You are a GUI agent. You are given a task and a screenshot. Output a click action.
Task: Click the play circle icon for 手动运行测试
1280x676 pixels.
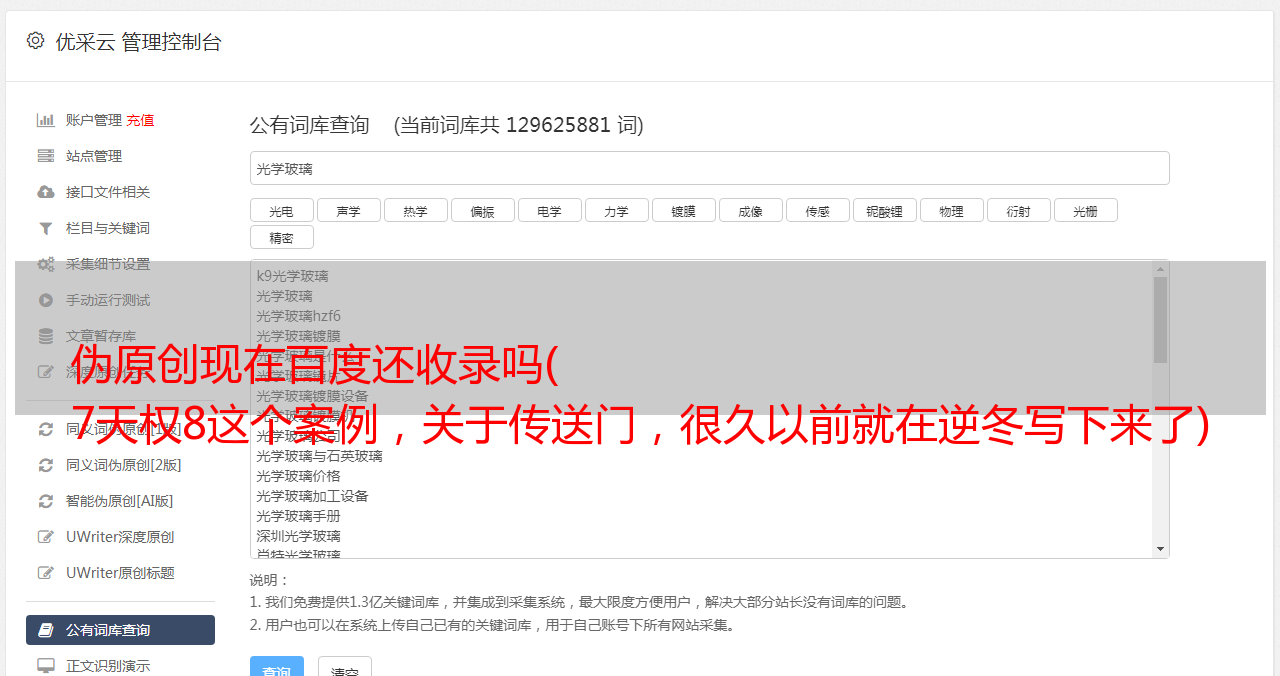[x=46, y=300]
